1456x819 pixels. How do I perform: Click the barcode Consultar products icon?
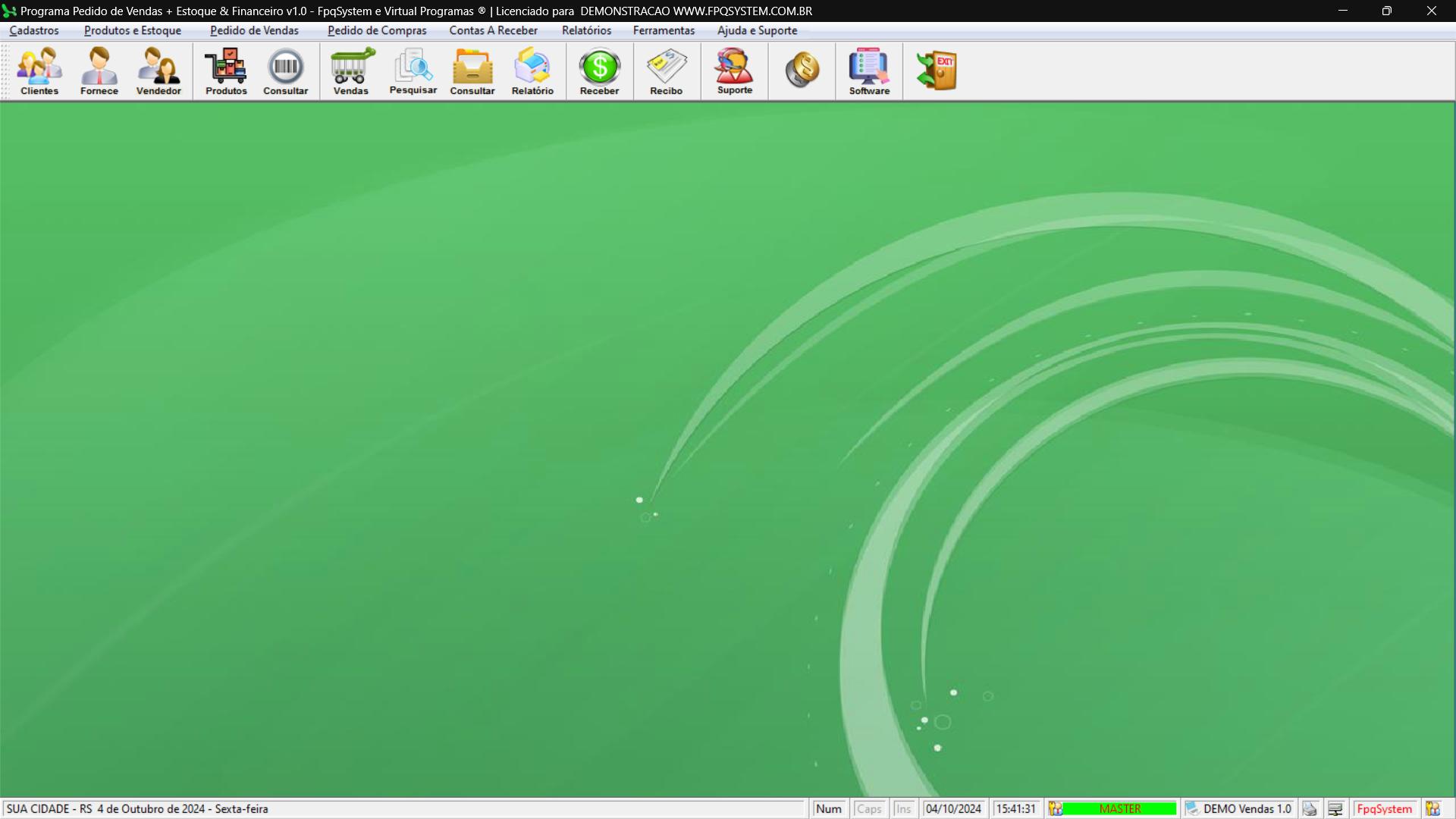point(286,71)
